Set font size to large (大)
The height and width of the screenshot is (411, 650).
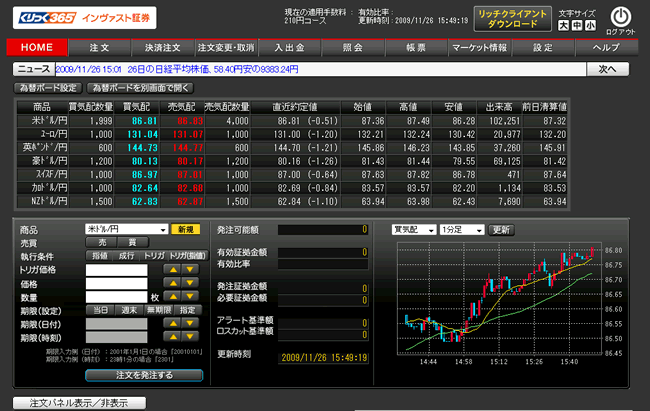[x=563, y=26]
